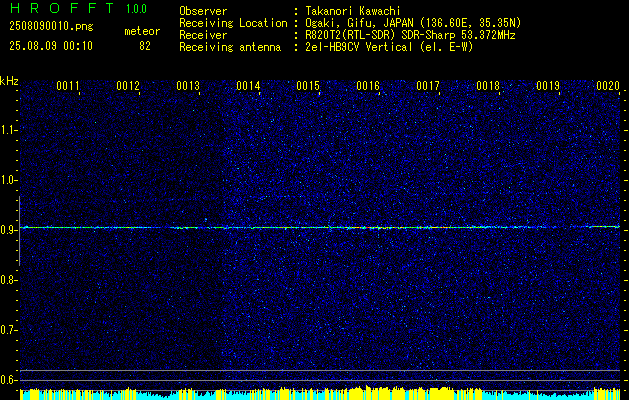Click the 1.1 kHz axis label
This screenshot has height=400, width=629.
click(x=8, y=130)
